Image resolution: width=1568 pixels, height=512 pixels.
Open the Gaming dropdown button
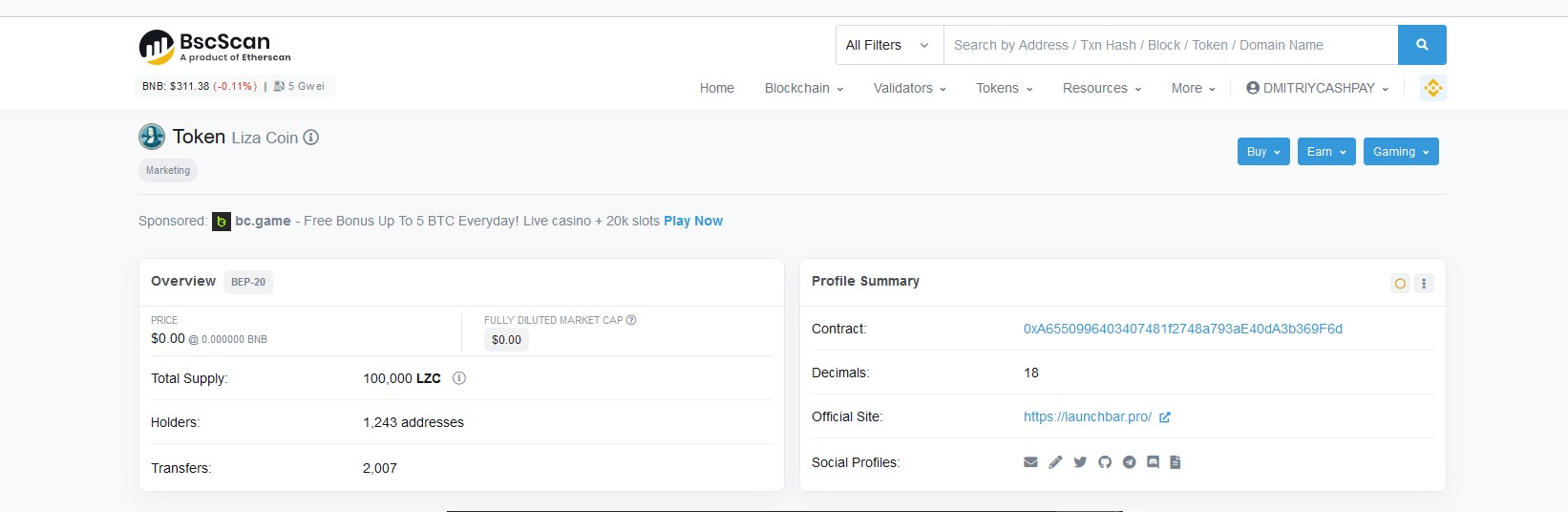1400,152
